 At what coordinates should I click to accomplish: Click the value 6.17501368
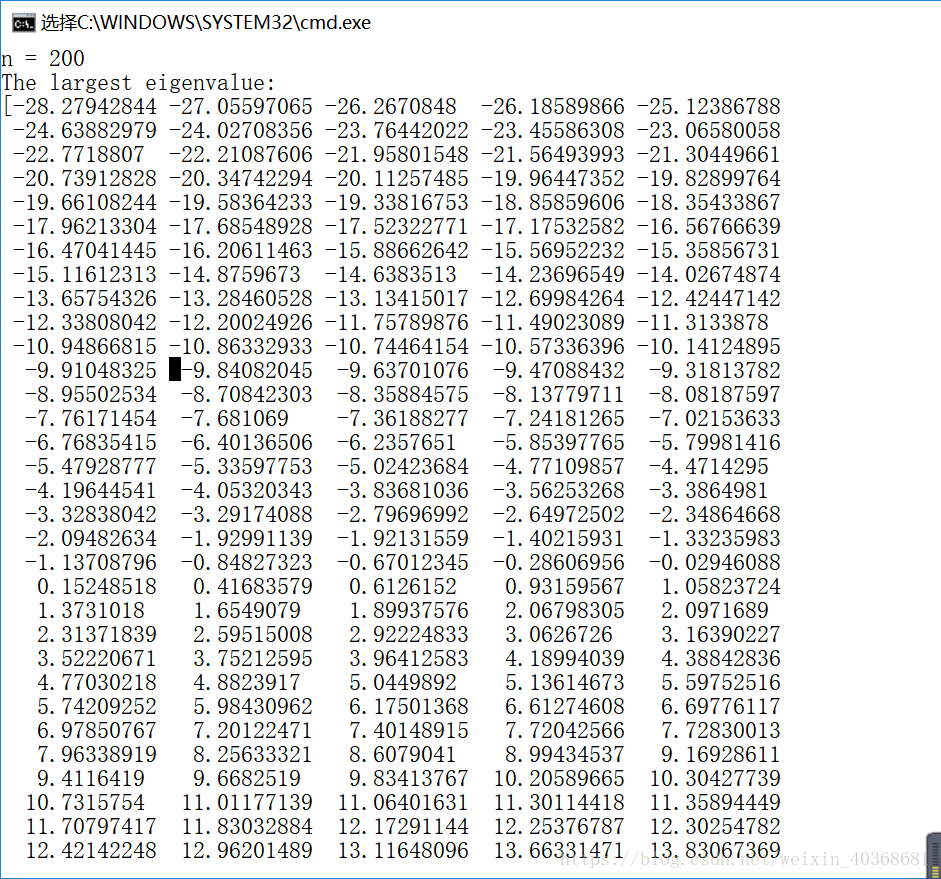409,707
